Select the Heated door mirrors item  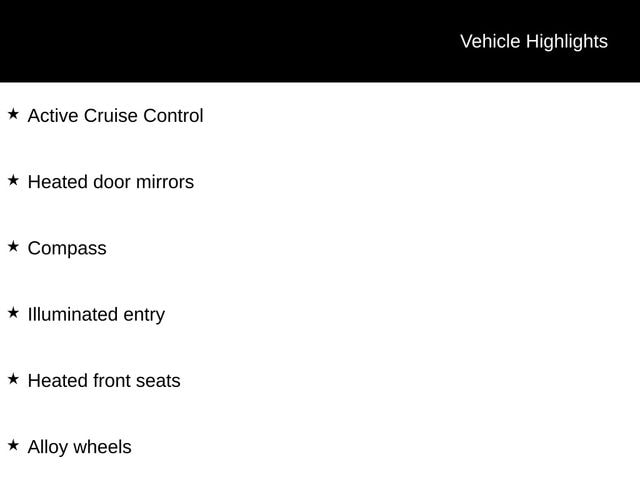[110, 182]
